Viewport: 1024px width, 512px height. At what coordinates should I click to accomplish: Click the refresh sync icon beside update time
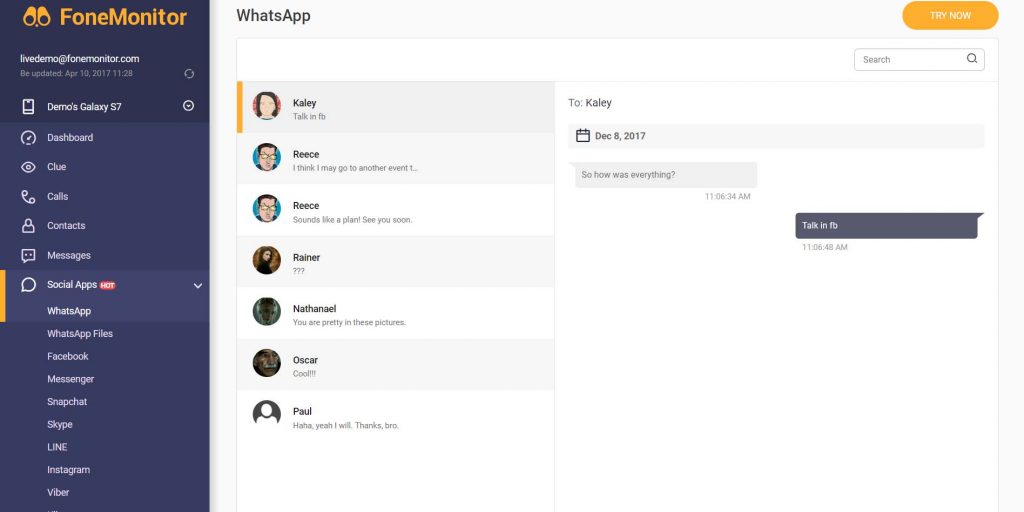point(189,74)
